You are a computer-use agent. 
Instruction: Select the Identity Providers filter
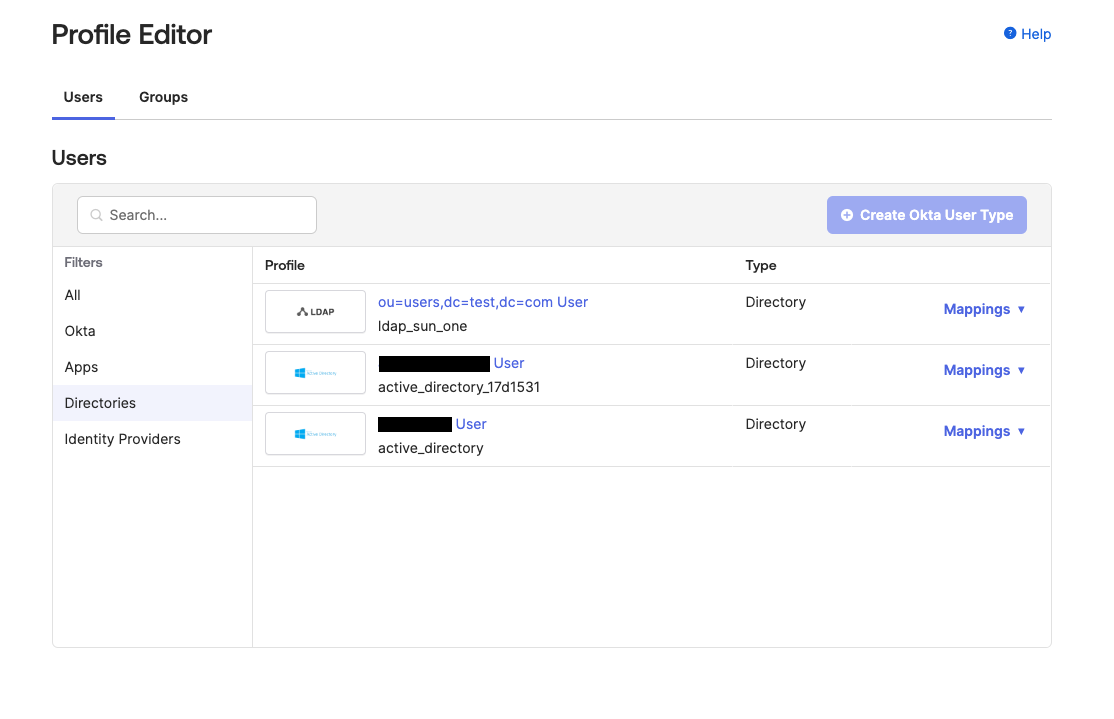point(122,439)
